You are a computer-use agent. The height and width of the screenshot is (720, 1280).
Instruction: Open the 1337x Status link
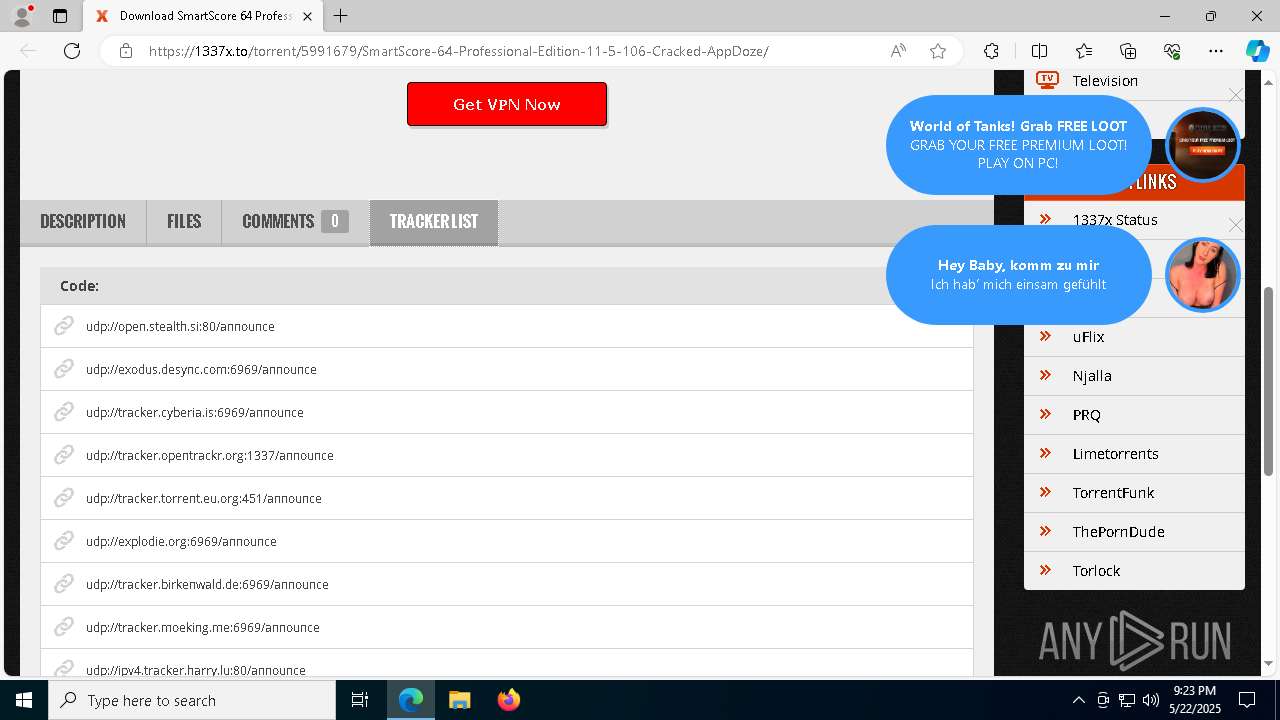pyautogui.click(x=1115, y=220)
